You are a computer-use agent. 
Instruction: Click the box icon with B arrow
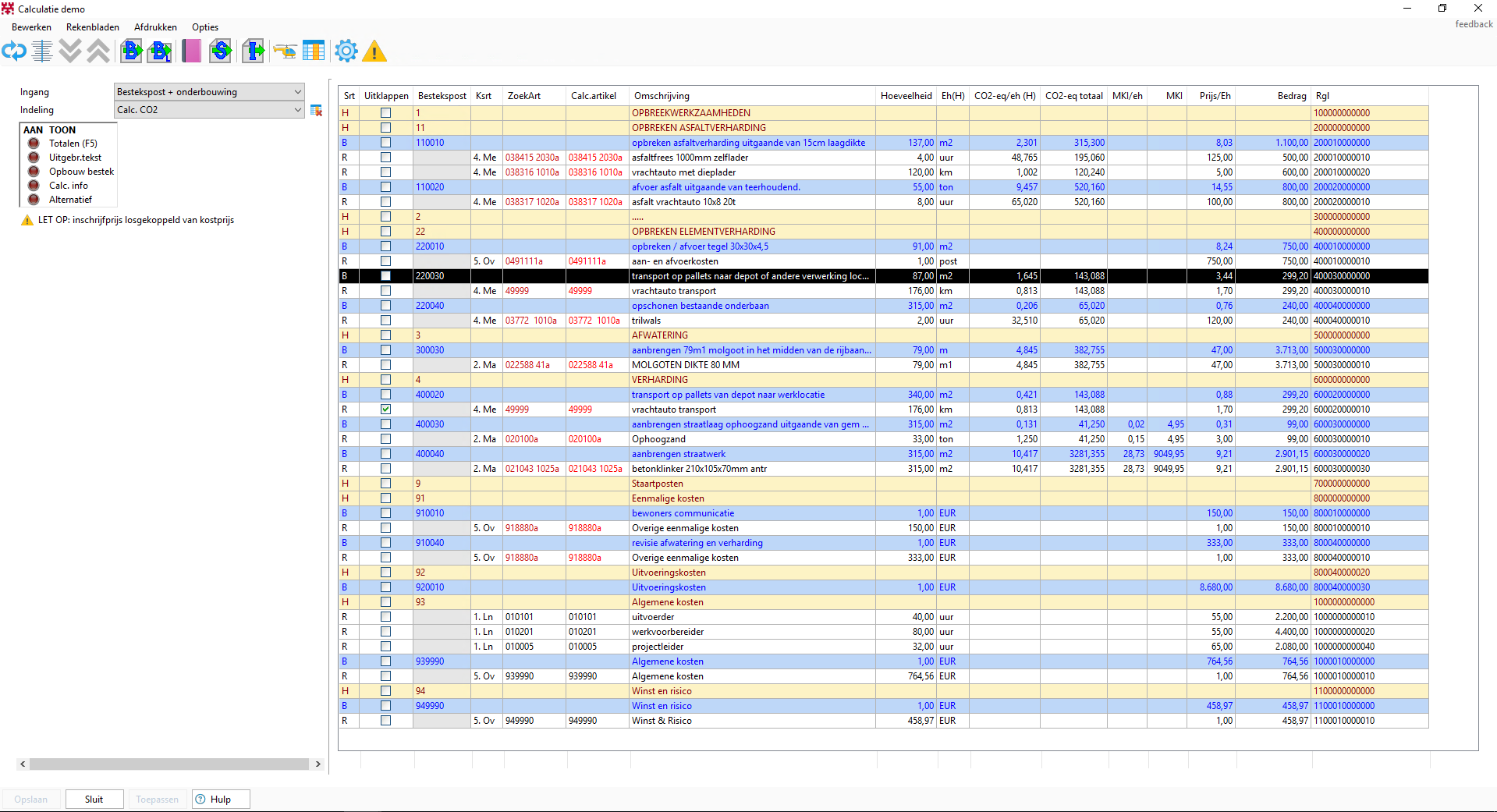[132, 51]
